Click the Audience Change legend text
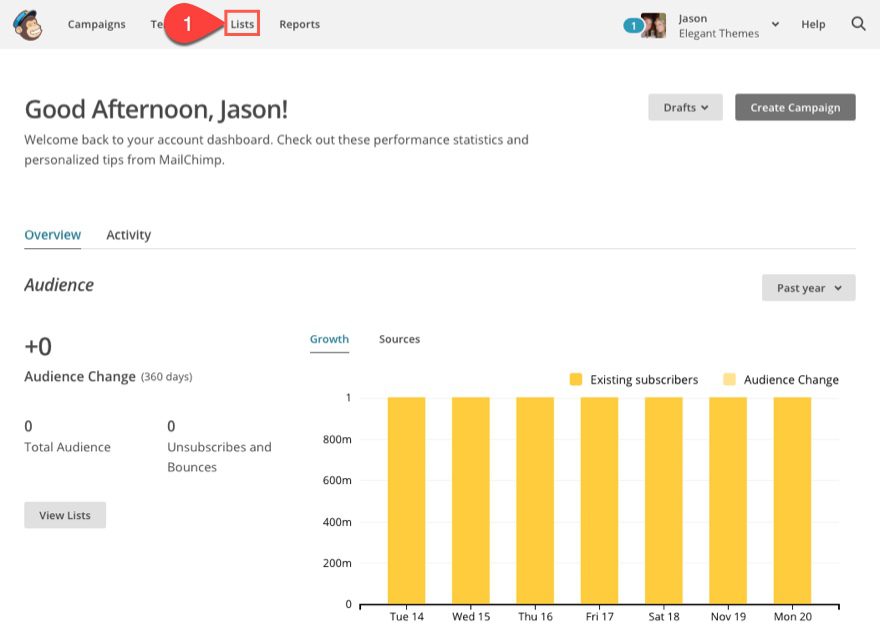880x643 pixels. click(791, 380)
